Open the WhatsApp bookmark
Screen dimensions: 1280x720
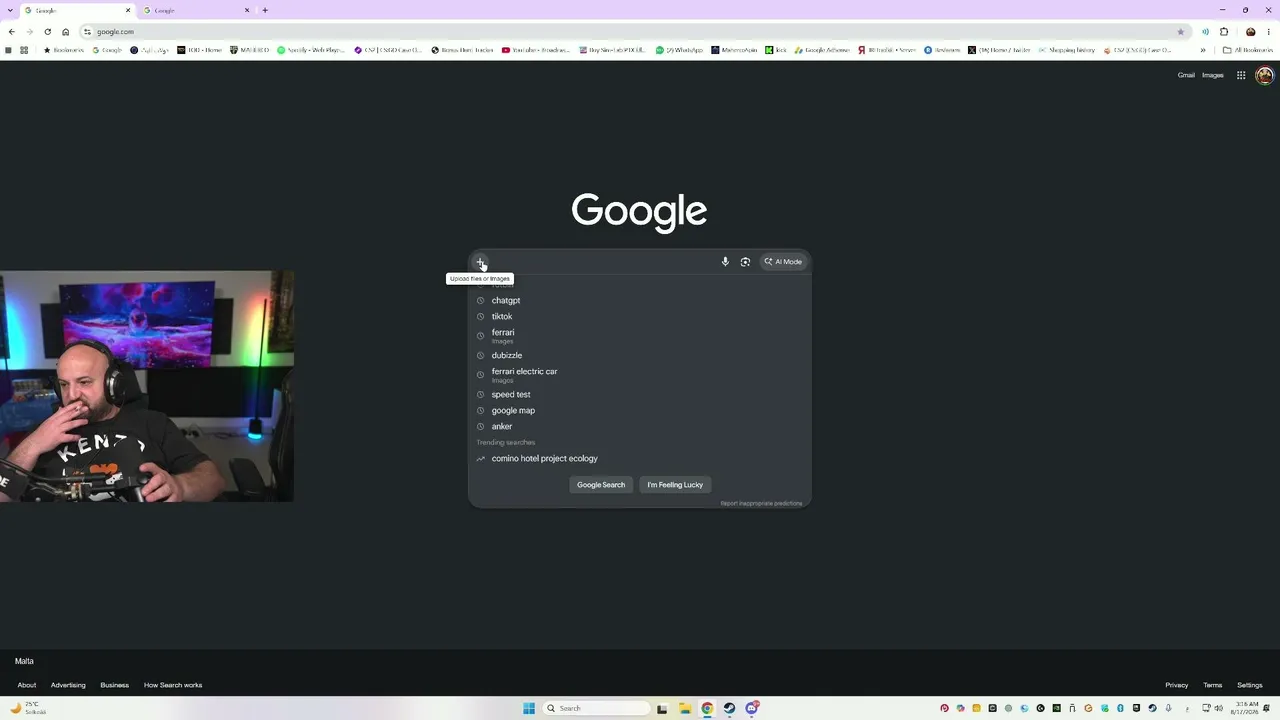[x=679, y=50]
